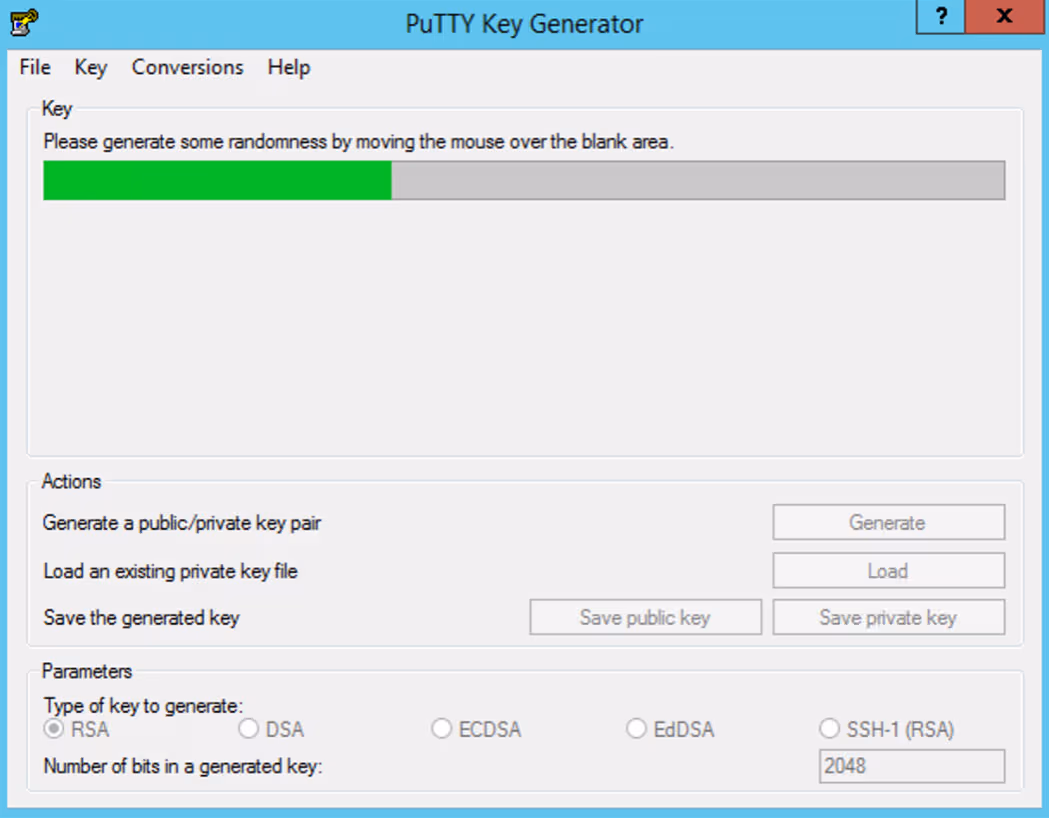Click 'Type of key to generate:' label
The width and height of the screenshot is (1050, 818).
click(143, 706)
